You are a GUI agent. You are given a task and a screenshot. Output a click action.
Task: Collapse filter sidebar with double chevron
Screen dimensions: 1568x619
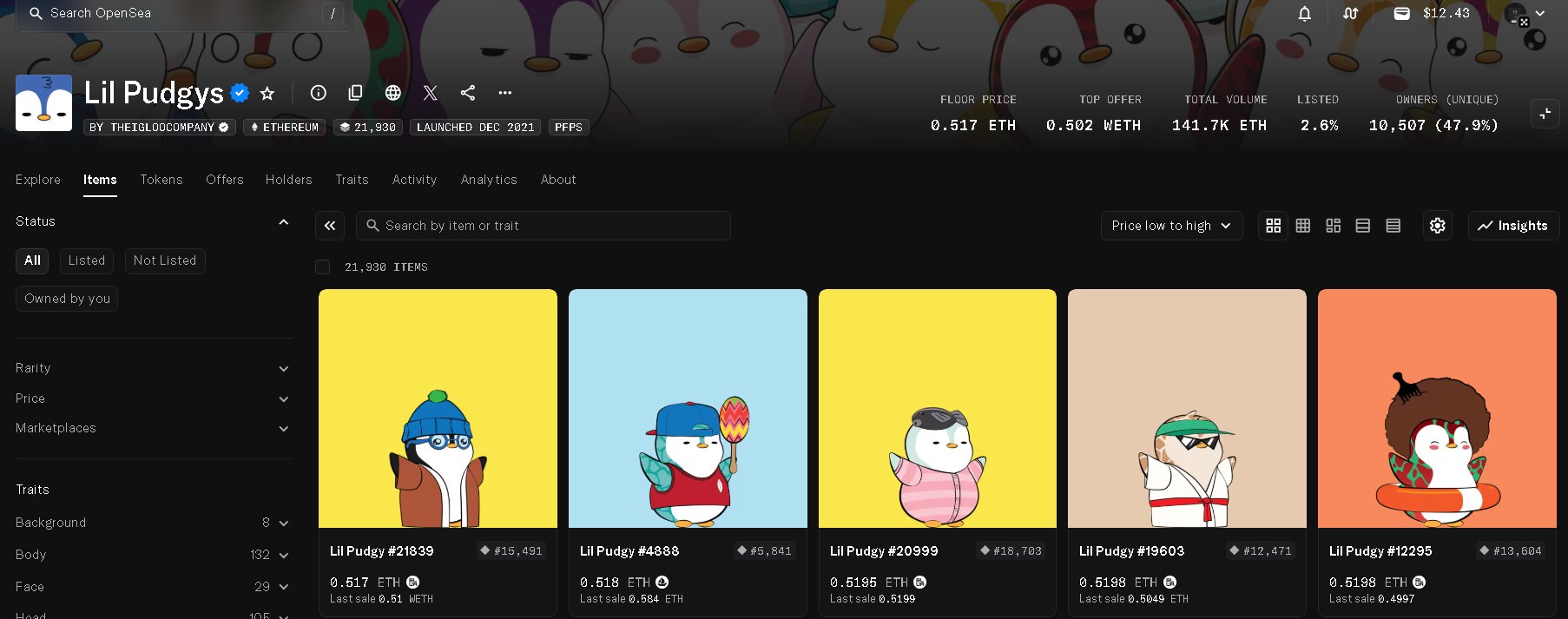click(x=330, y=226)
